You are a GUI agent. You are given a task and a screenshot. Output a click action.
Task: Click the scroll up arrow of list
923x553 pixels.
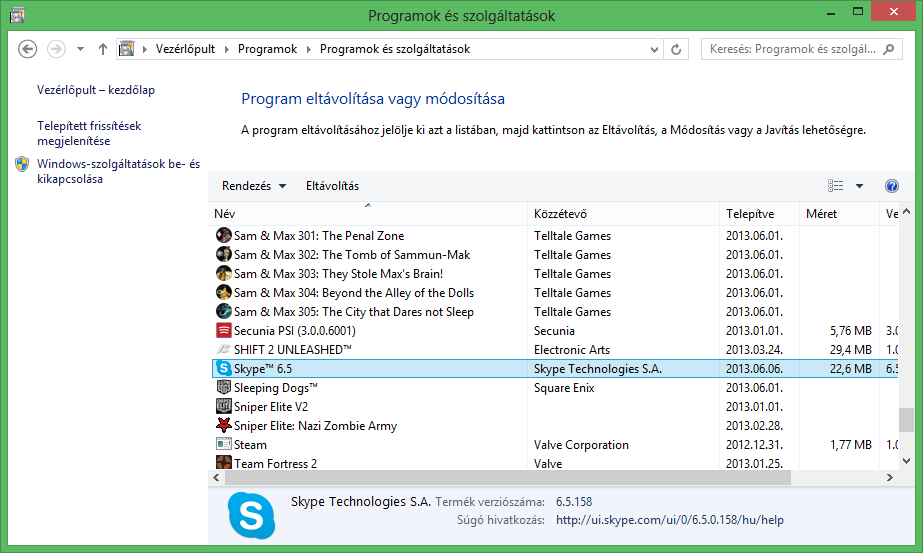pyautogui.click(x=907, y=211)
